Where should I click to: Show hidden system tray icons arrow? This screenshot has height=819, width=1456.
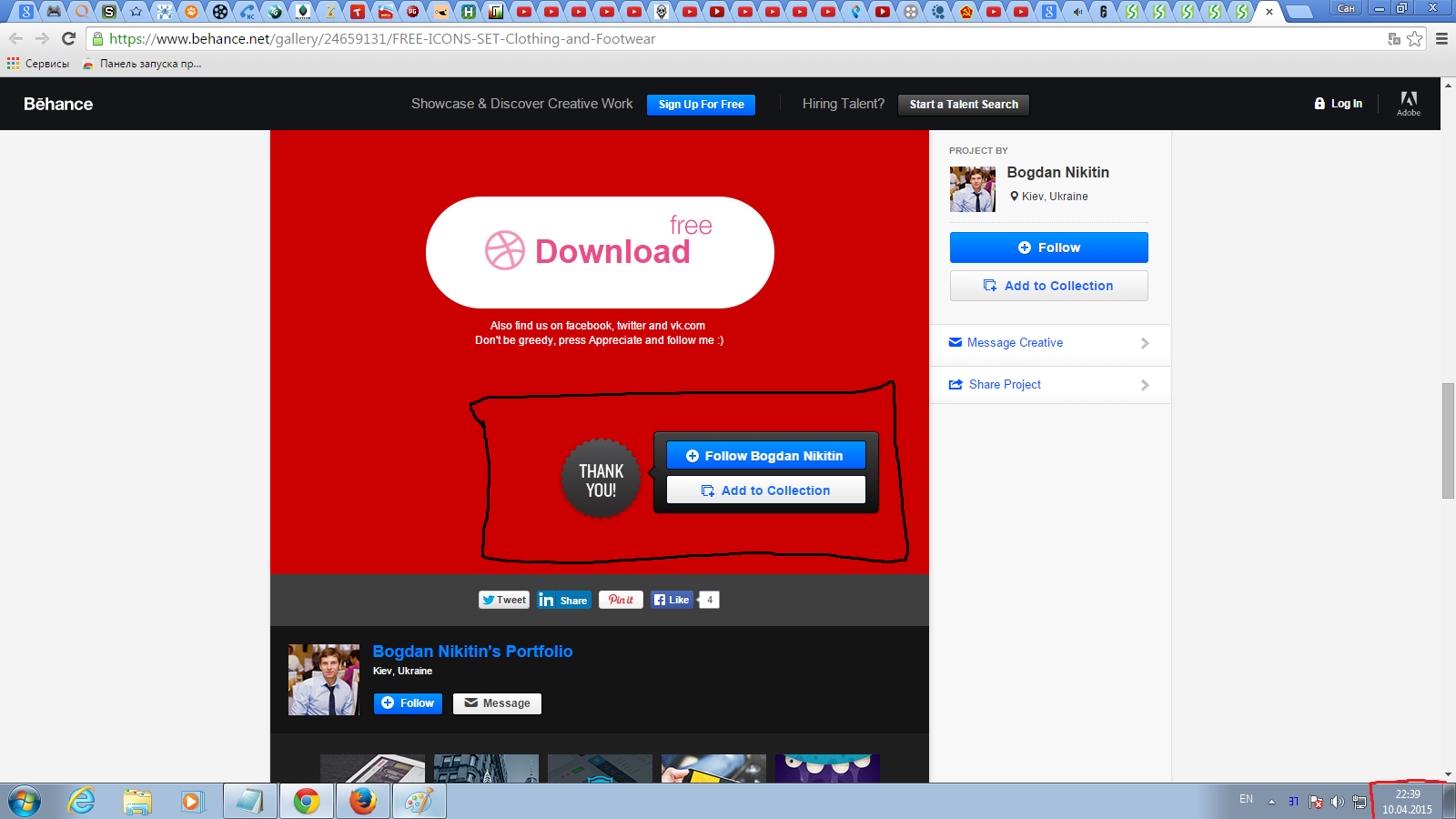tap(1271, 802)
